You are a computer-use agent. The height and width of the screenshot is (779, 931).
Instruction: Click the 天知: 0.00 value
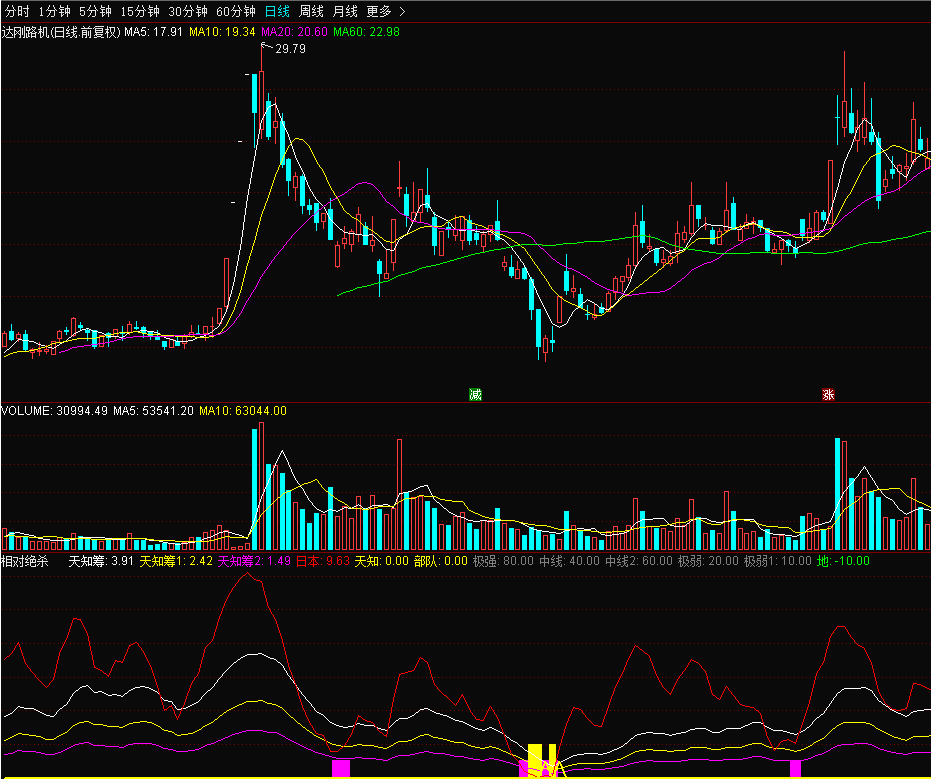tap(382, 561)
